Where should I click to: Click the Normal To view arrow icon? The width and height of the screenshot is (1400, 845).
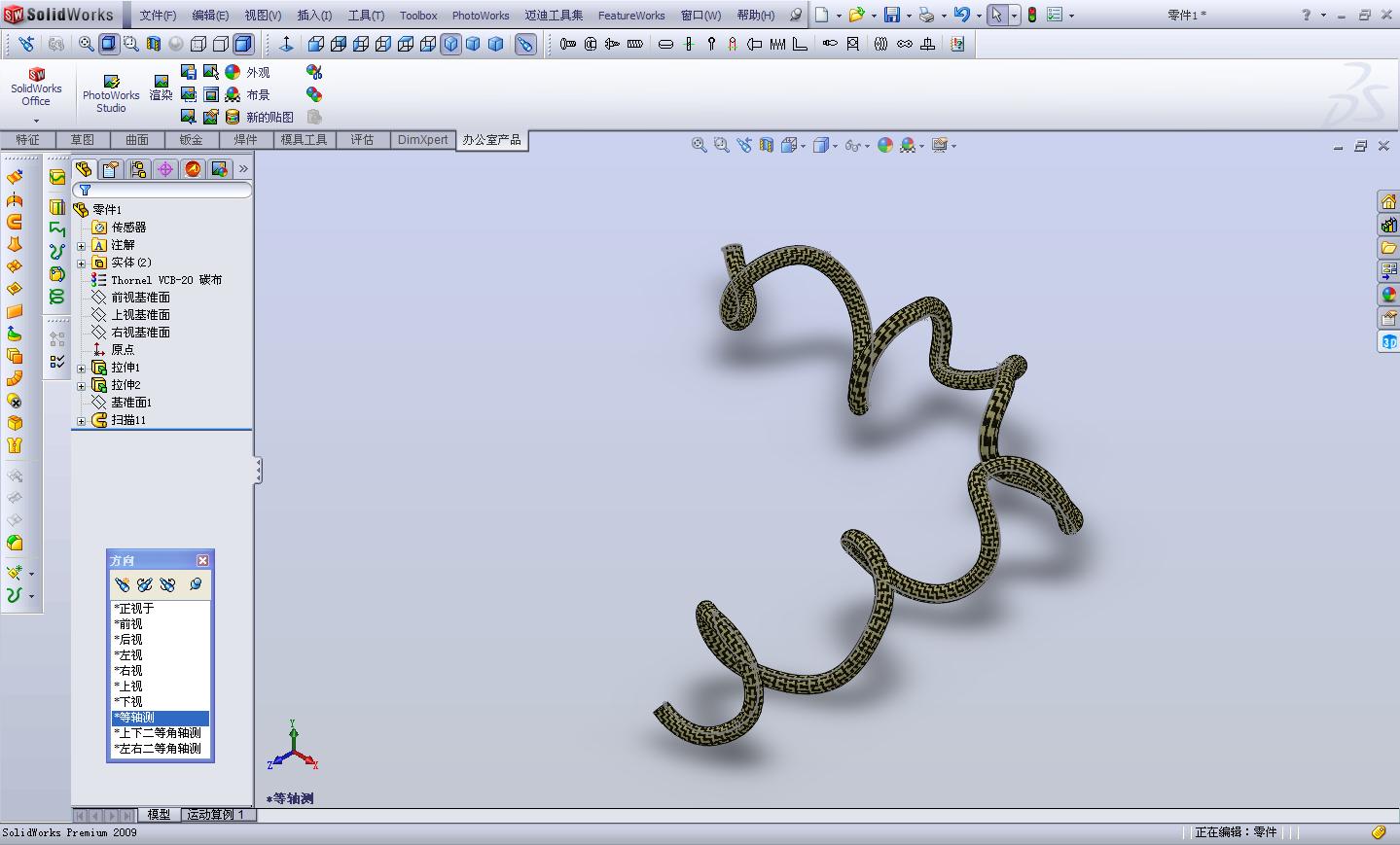pos(286,44)
